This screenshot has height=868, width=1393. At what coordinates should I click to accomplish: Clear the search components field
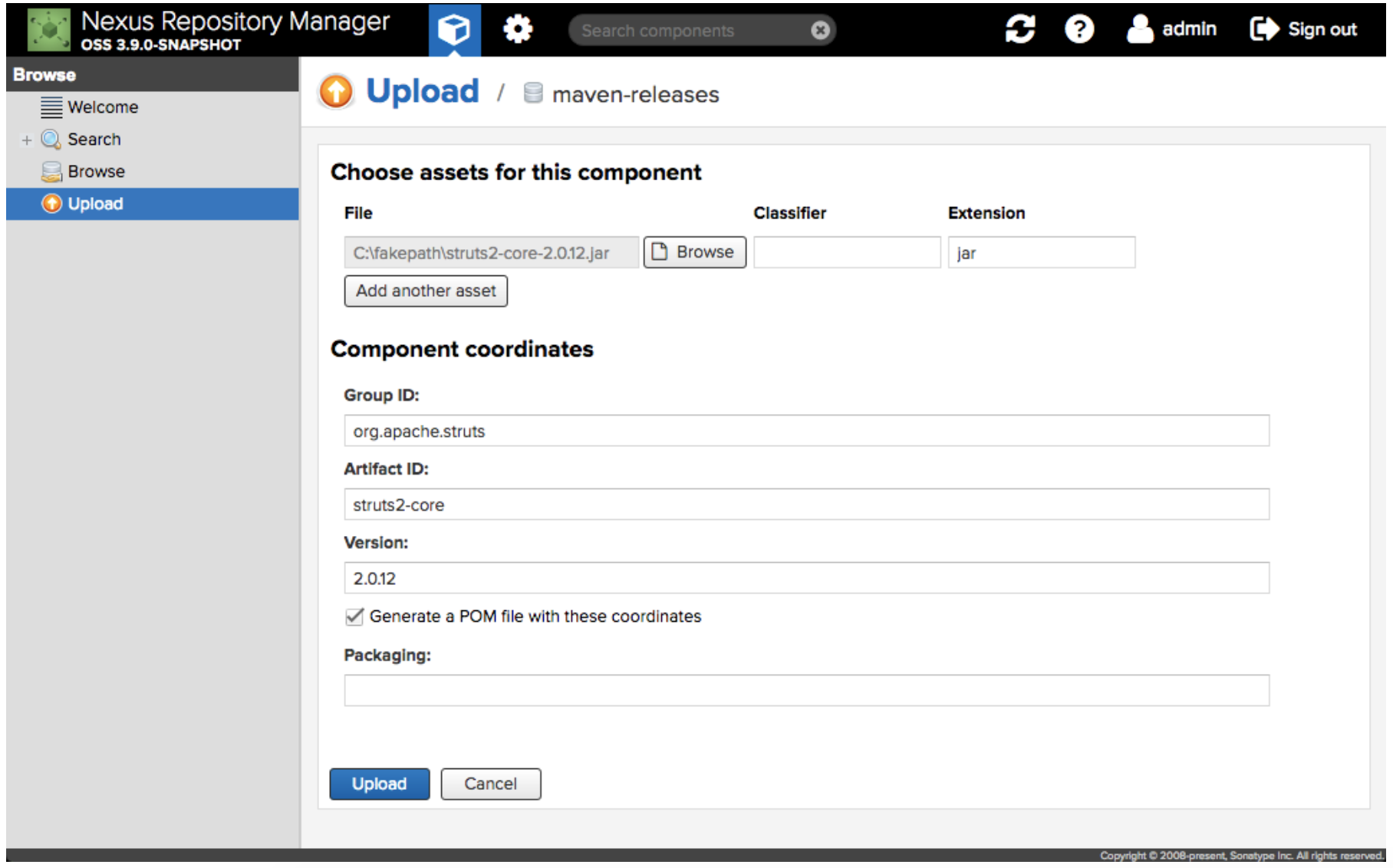[820, 31]
